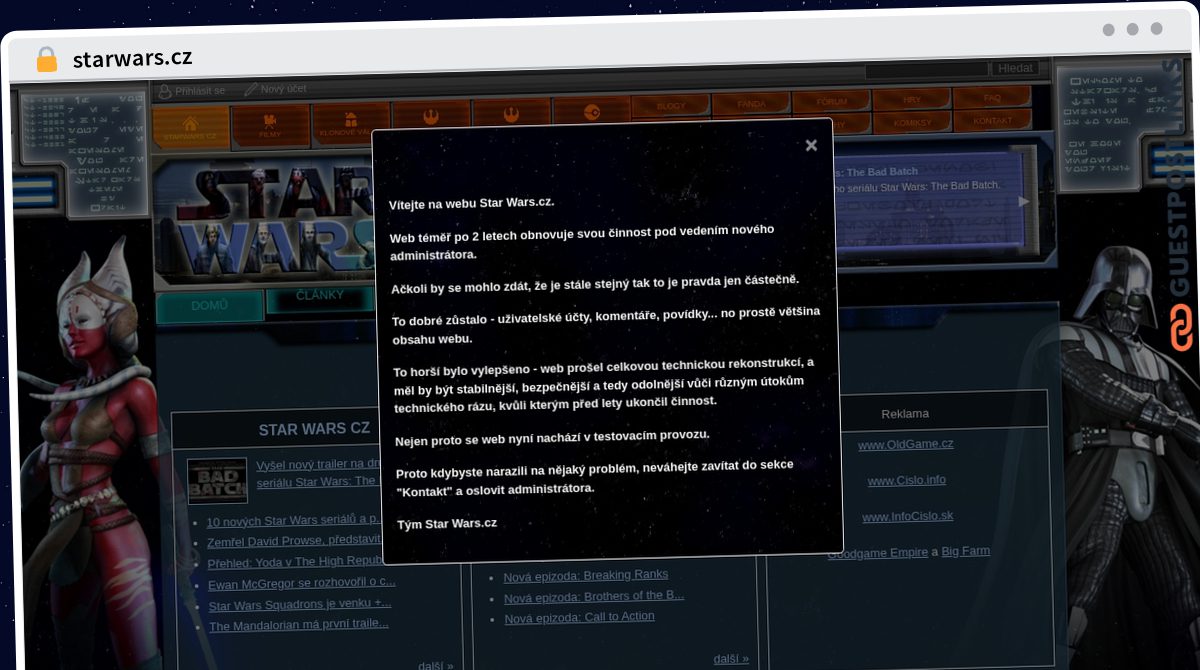Click the Reklama section heading
1200x670 pixels.
tap(905, 413)
